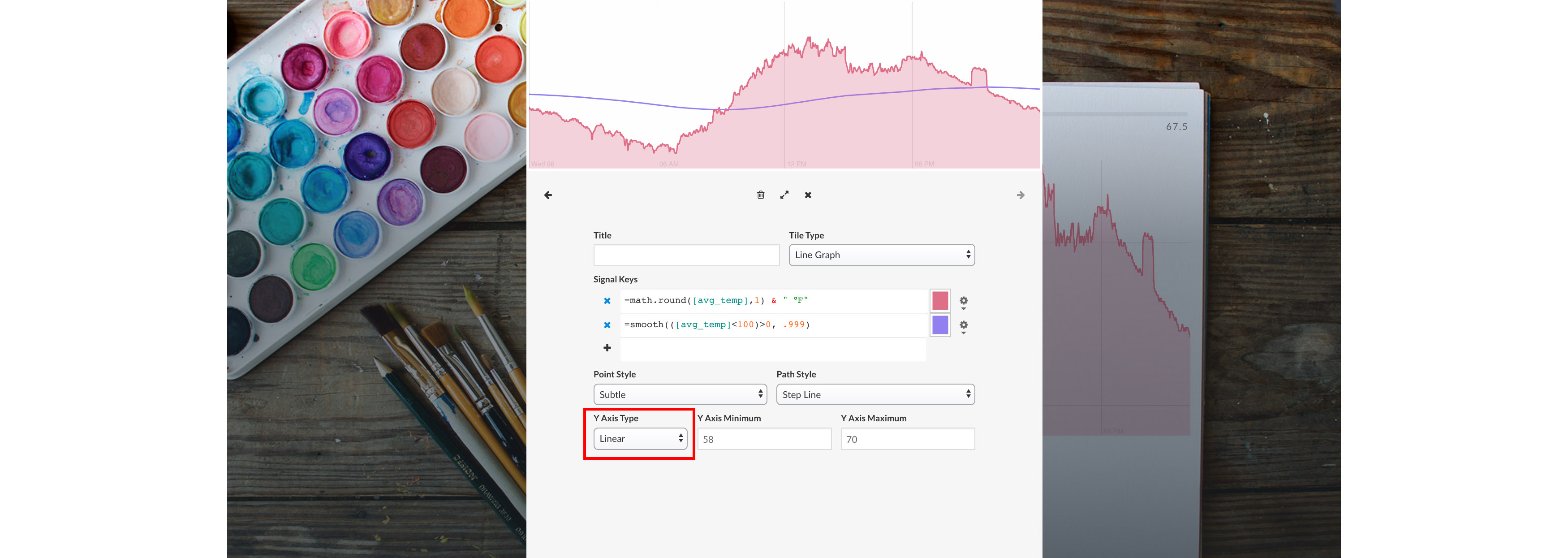This screenshot has height=558, width=1568.
Task: Open the gear settings for the first signal
Action: [x=964, y=300]
